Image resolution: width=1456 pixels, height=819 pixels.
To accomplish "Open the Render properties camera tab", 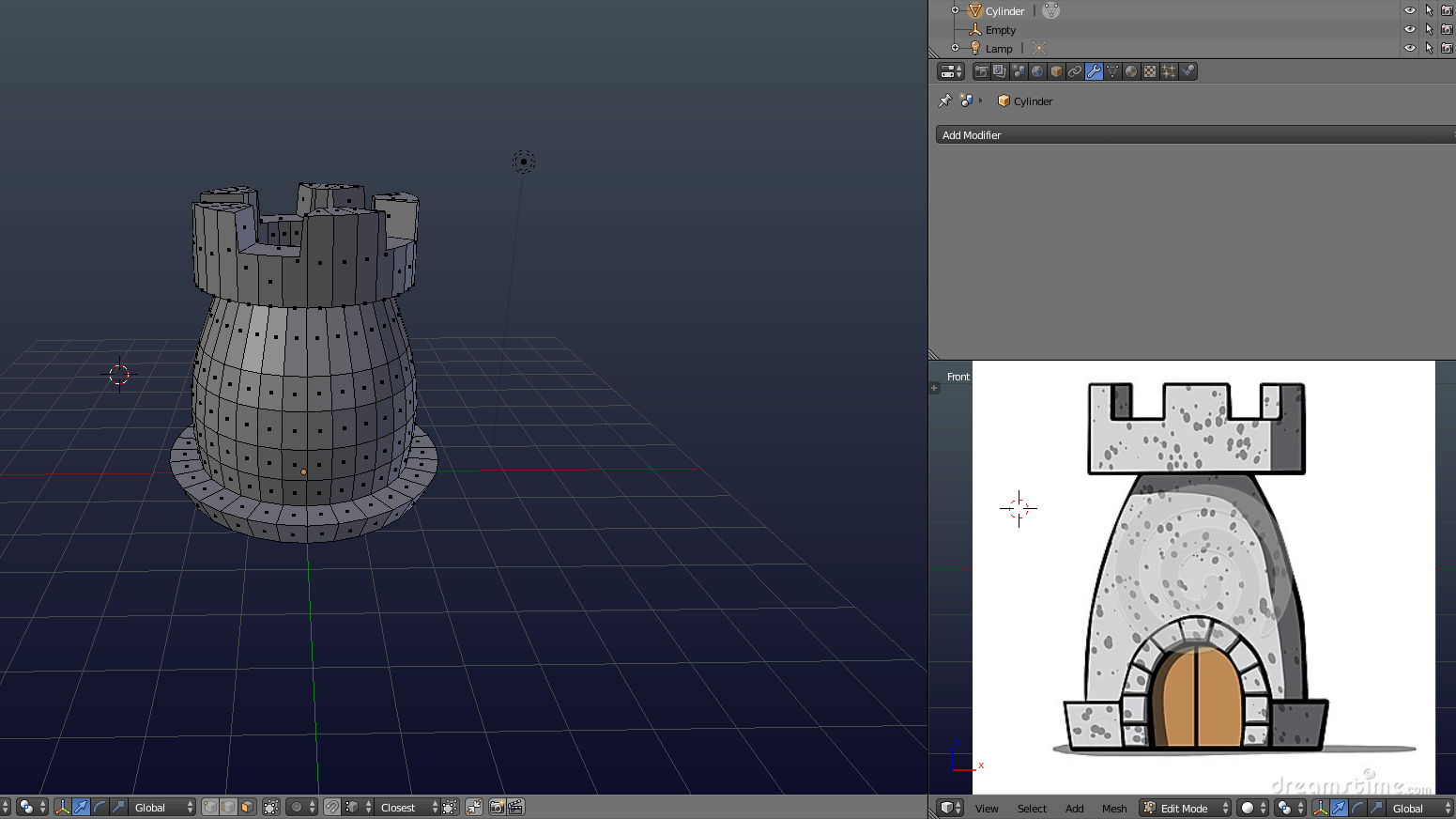I will 981,70.
